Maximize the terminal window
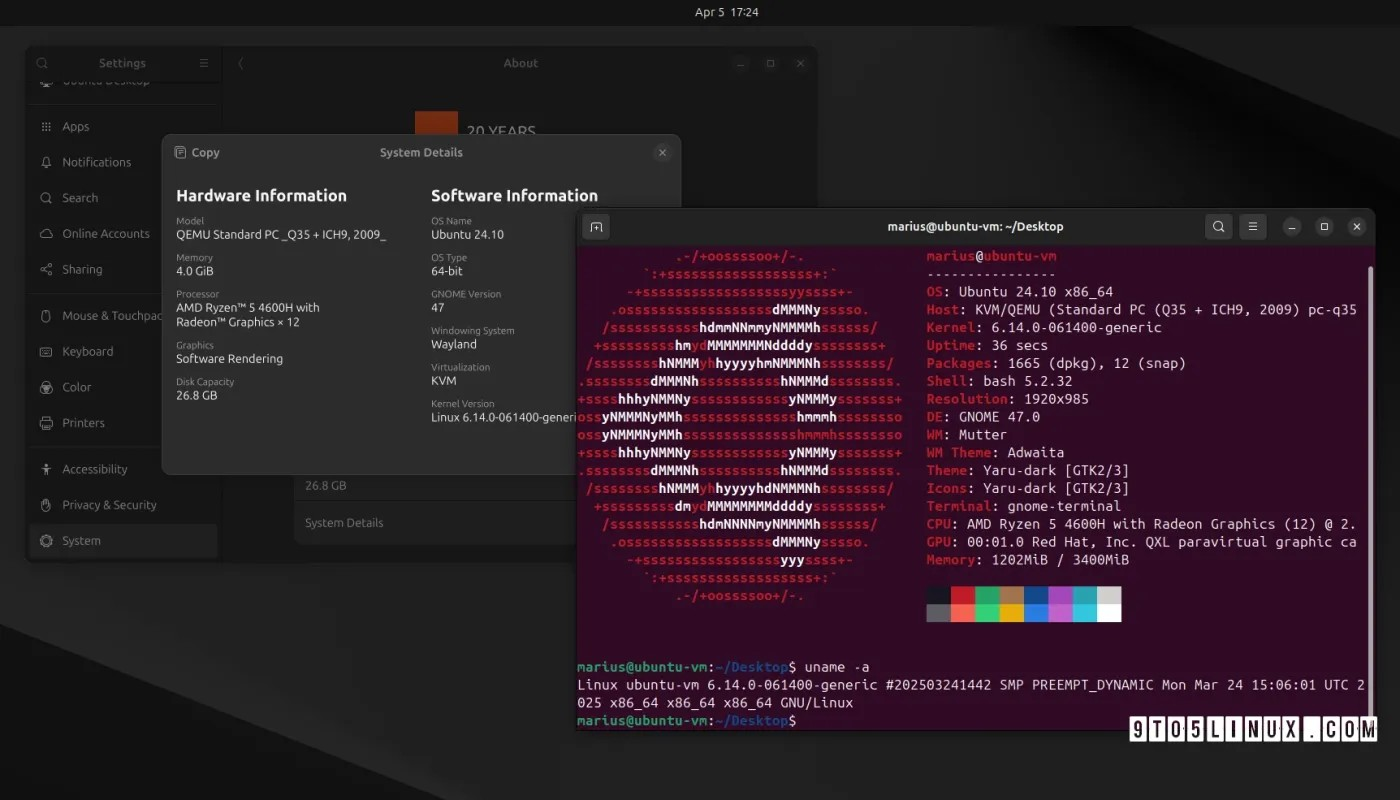Image resolution: width=1400 pixels, height=800 pixels. 1324,227
